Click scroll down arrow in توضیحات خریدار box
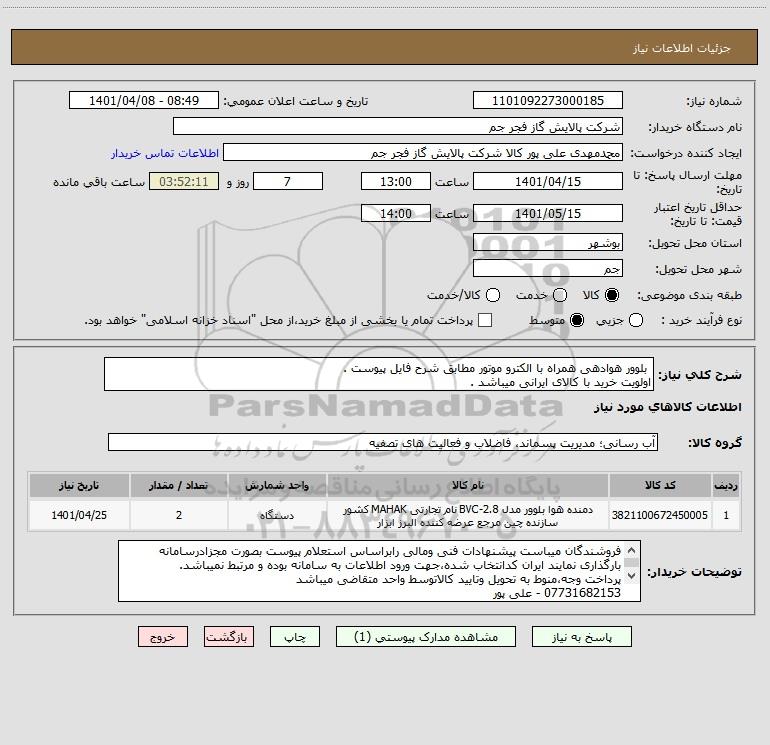 tap(632, 575)
